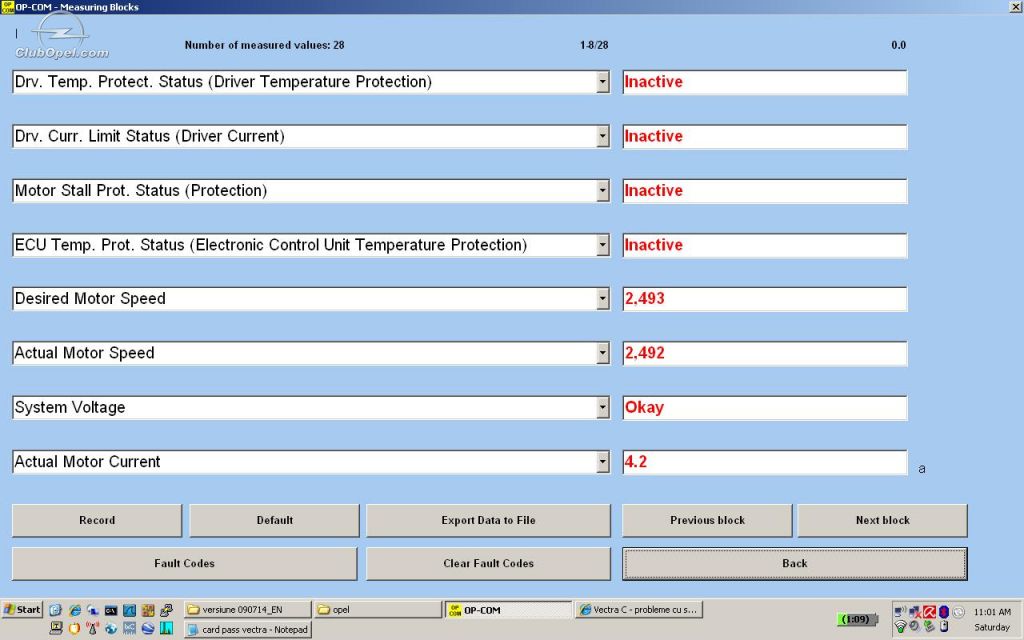The image size is (1024, 640).
Task: Click the '1-8/28' block indicator
Action: pyautogui.click(x=594, y=45)
